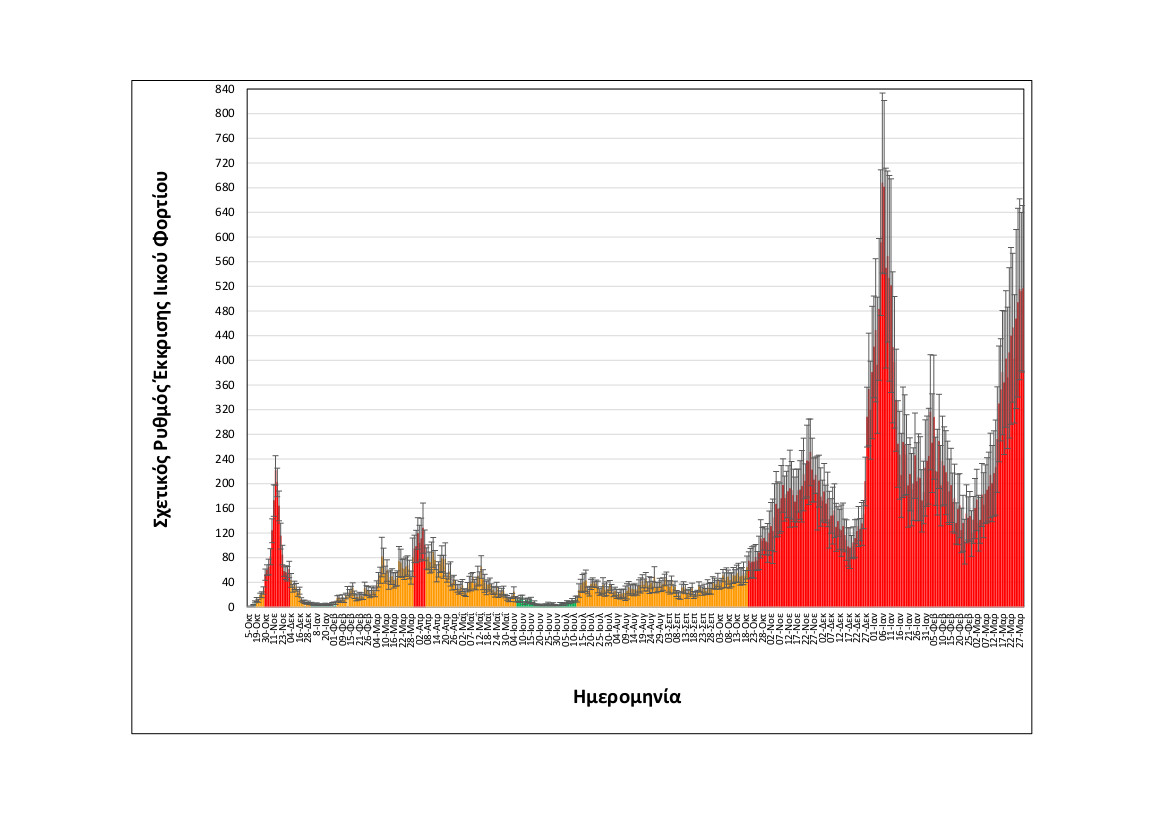Select the top error bar cap near 840
The width and height of the screenshot is (1169, 826).
[x=883, y=93]
